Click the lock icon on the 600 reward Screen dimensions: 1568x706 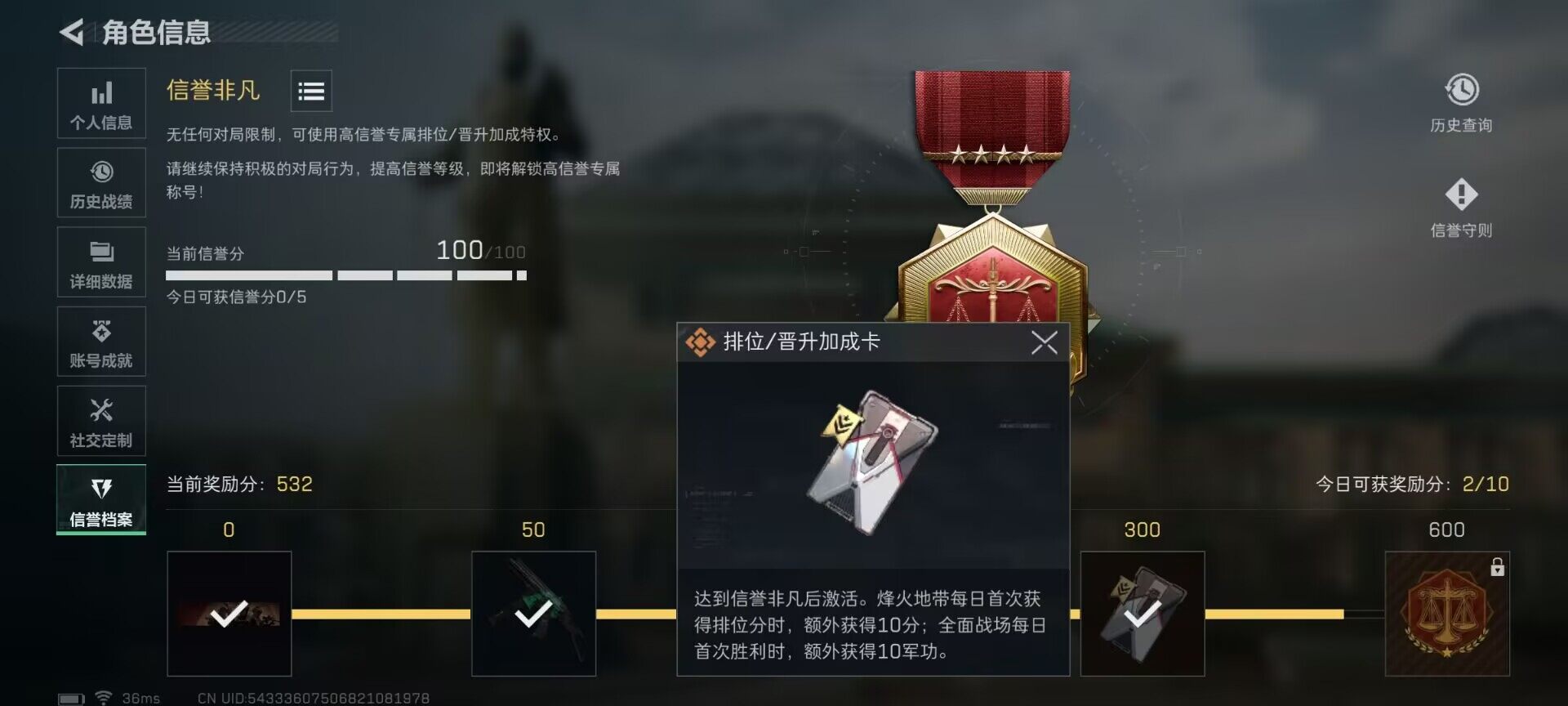1497,566
